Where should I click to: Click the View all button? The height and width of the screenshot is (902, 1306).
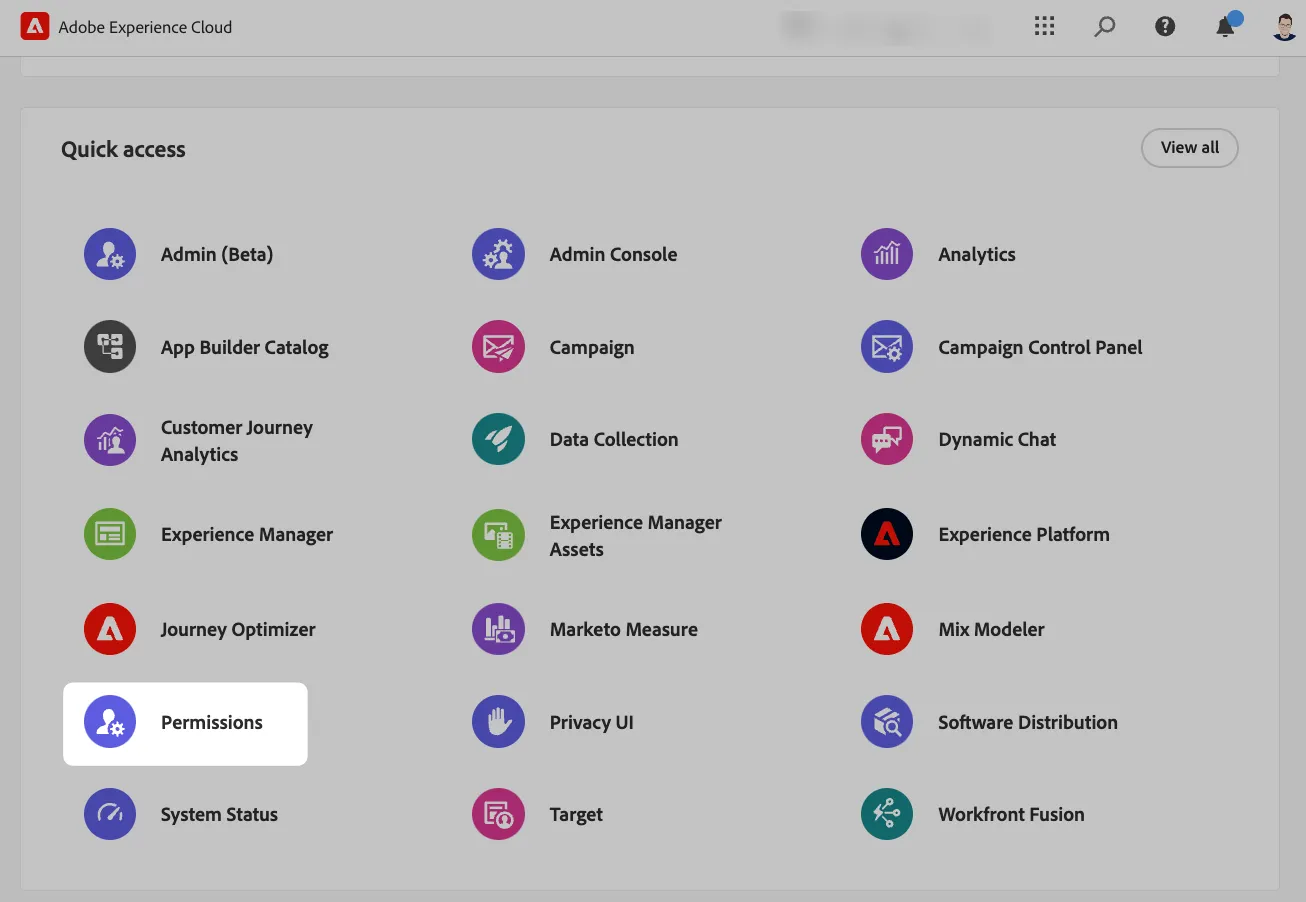(x=1190, y=148)
